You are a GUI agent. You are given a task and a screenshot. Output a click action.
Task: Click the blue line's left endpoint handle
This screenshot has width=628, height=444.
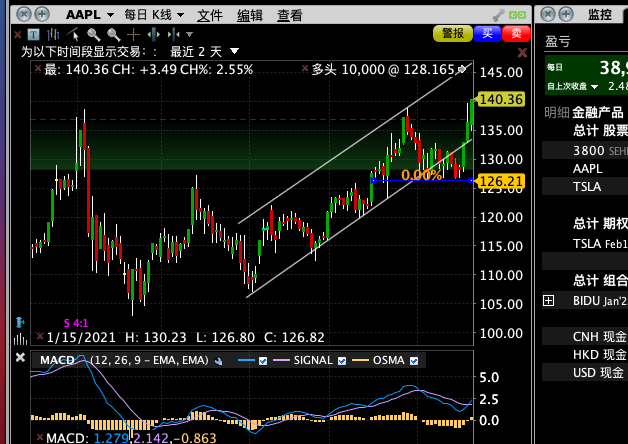click(374, 181)
